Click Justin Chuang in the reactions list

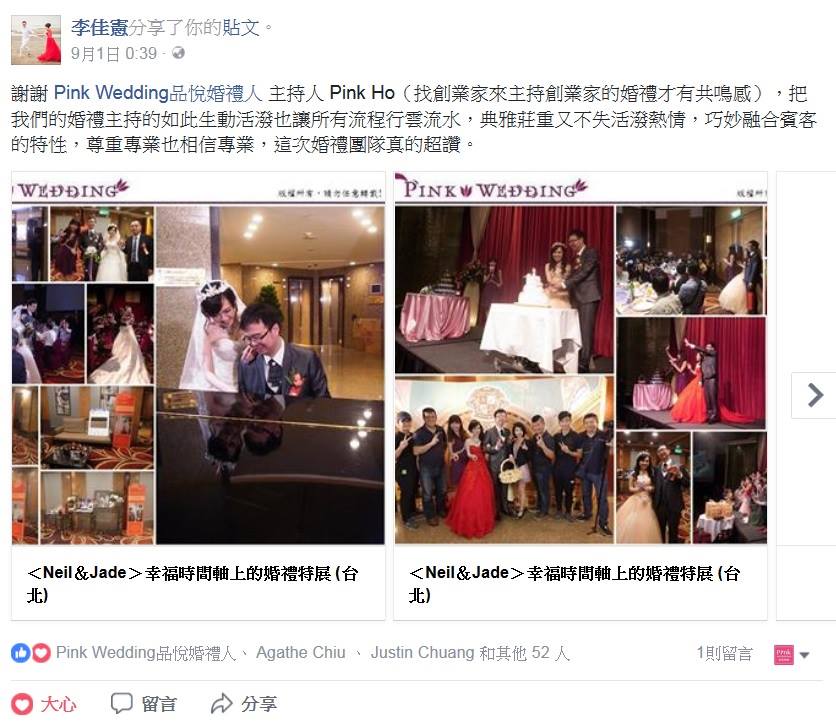click(422, 653)
